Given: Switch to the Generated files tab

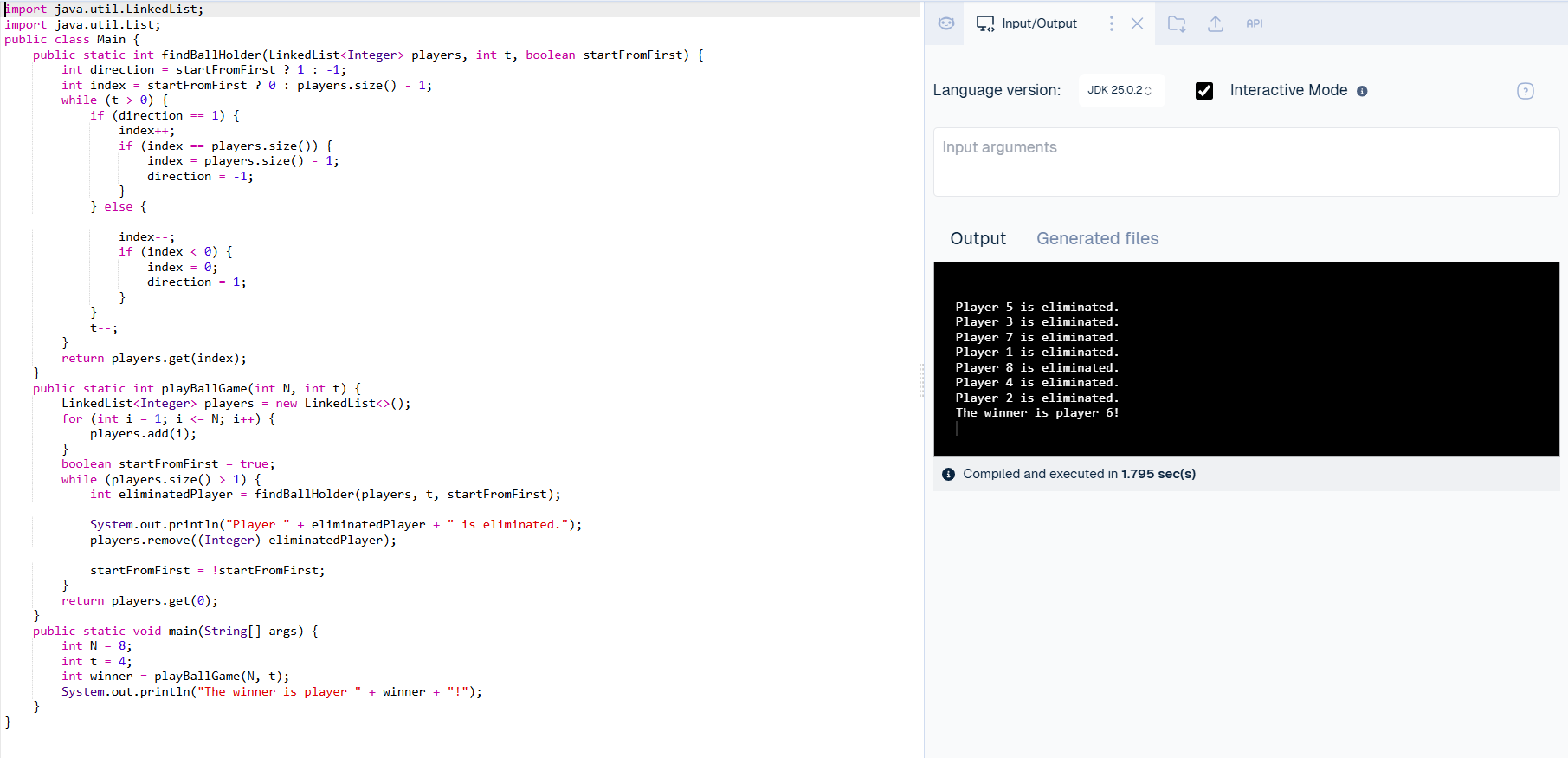Looking at the screenshot, I should point(1098,238).
